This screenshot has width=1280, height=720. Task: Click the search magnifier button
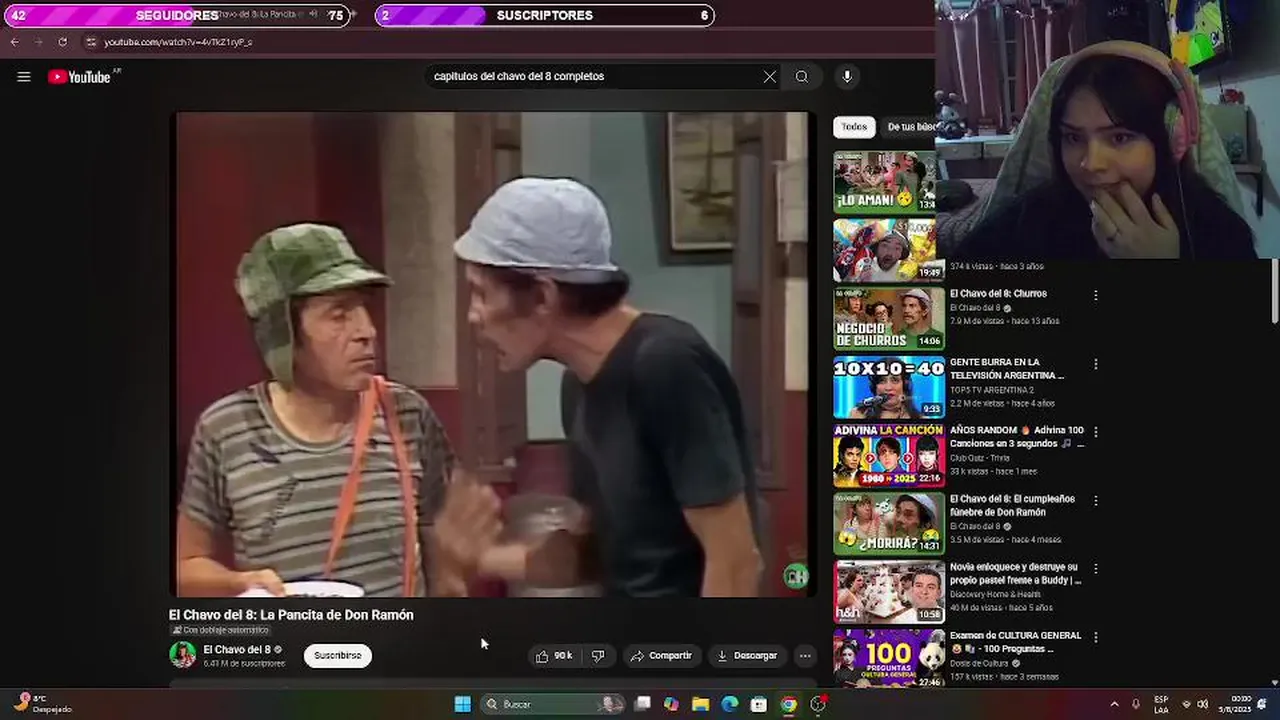click(802, 77)
